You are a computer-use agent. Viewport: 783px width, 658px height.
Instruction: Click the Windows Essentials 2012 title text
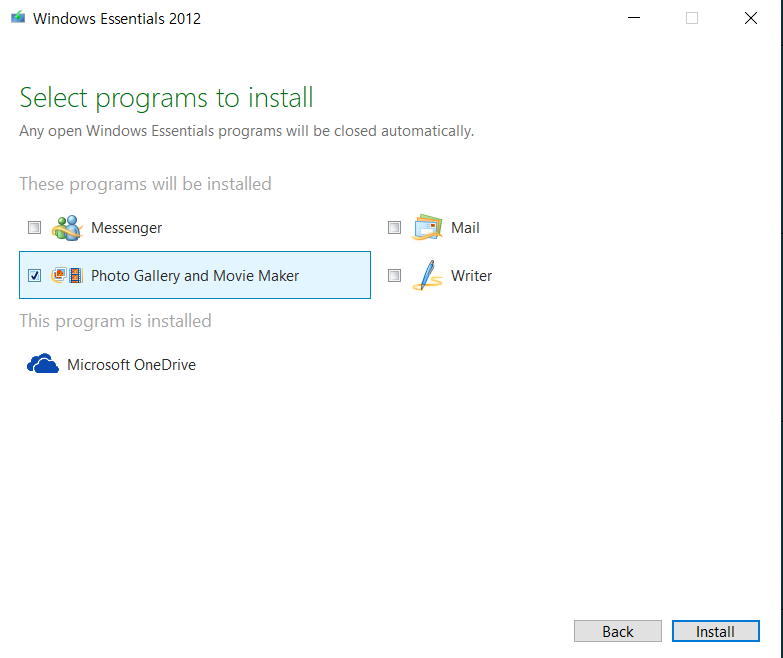click(117, 18)
